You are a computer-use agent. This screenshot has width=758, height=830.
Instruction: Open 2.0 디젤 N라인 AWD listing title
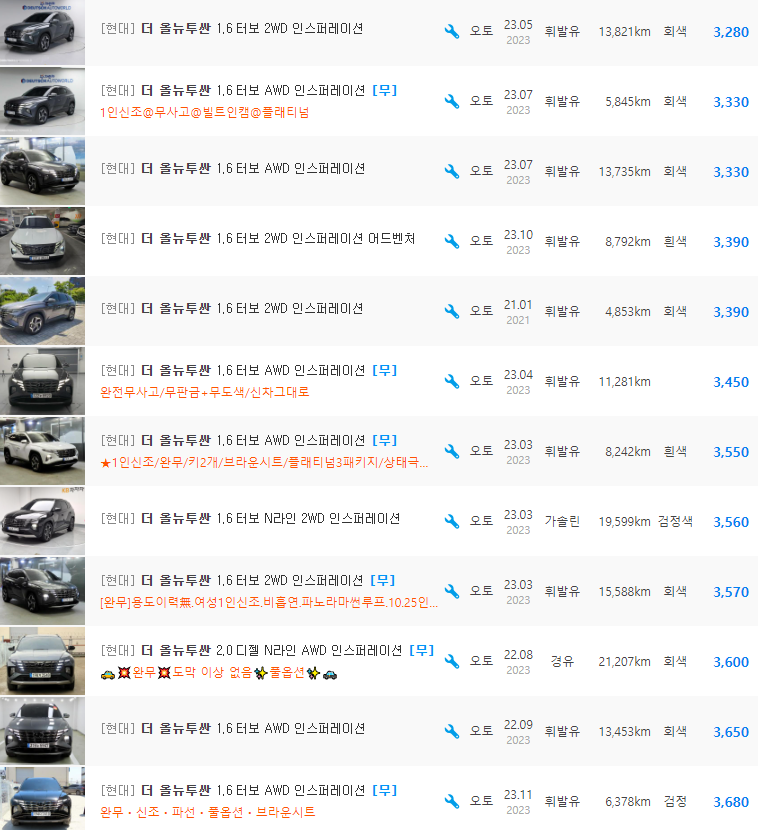251,651
